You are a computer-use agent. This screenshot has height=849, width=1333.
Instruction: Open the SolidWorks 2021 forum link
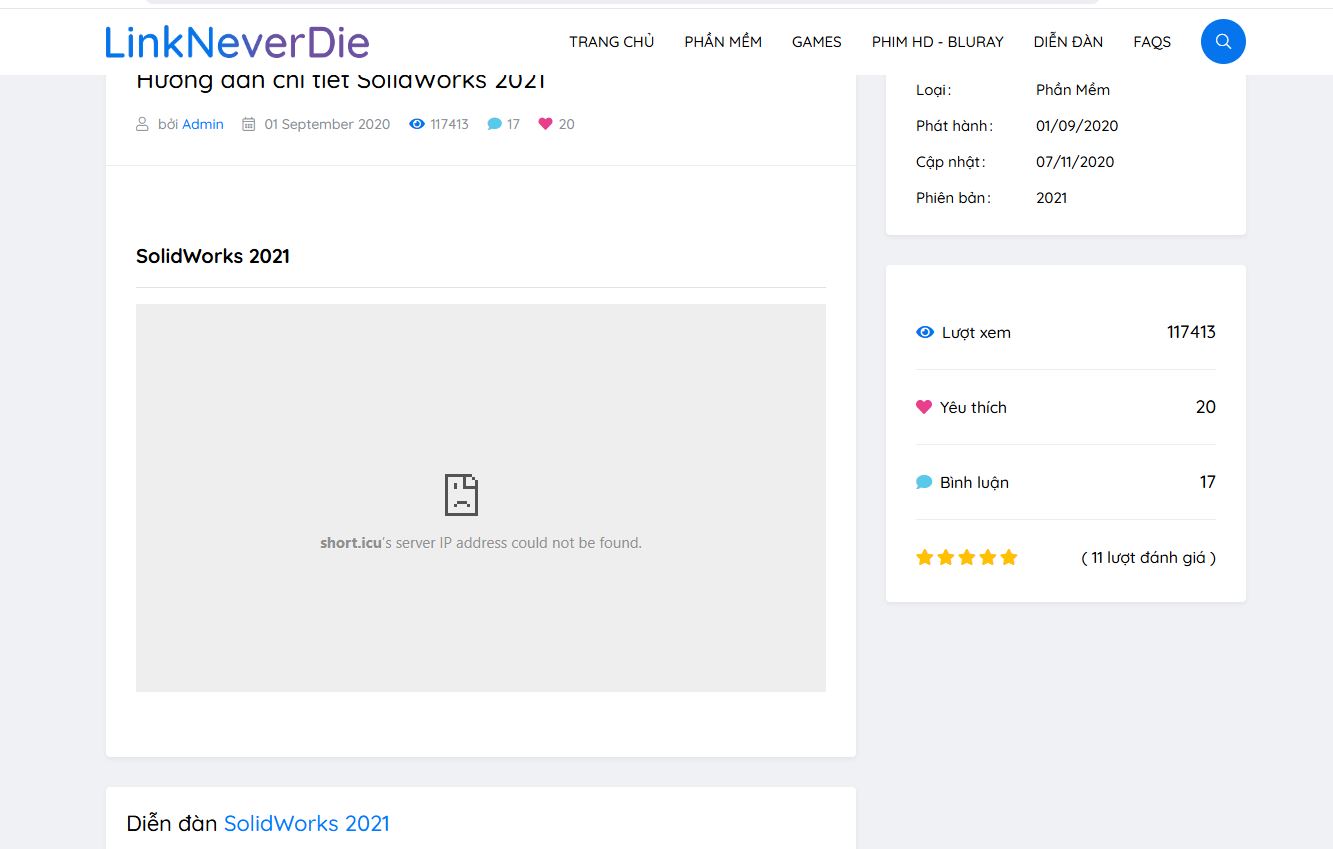coord(307,823)
